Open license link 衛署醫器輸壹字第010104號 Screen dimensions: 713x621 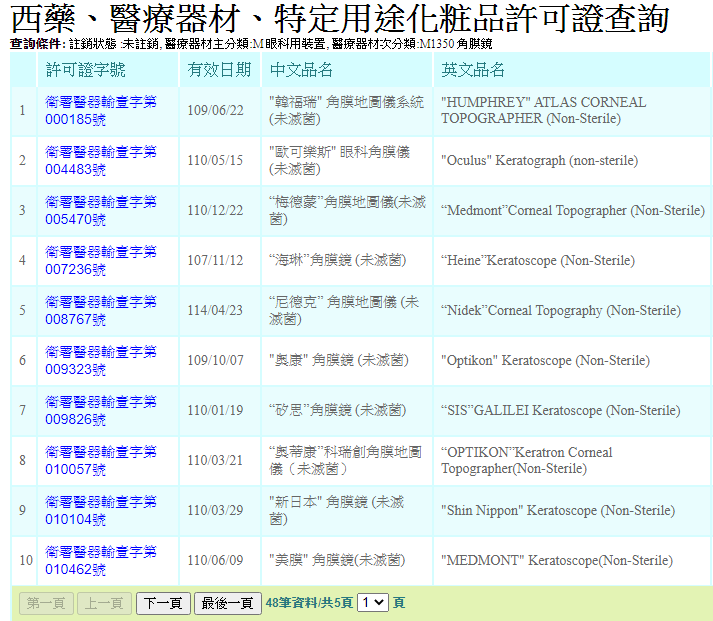tap(100, 511)
